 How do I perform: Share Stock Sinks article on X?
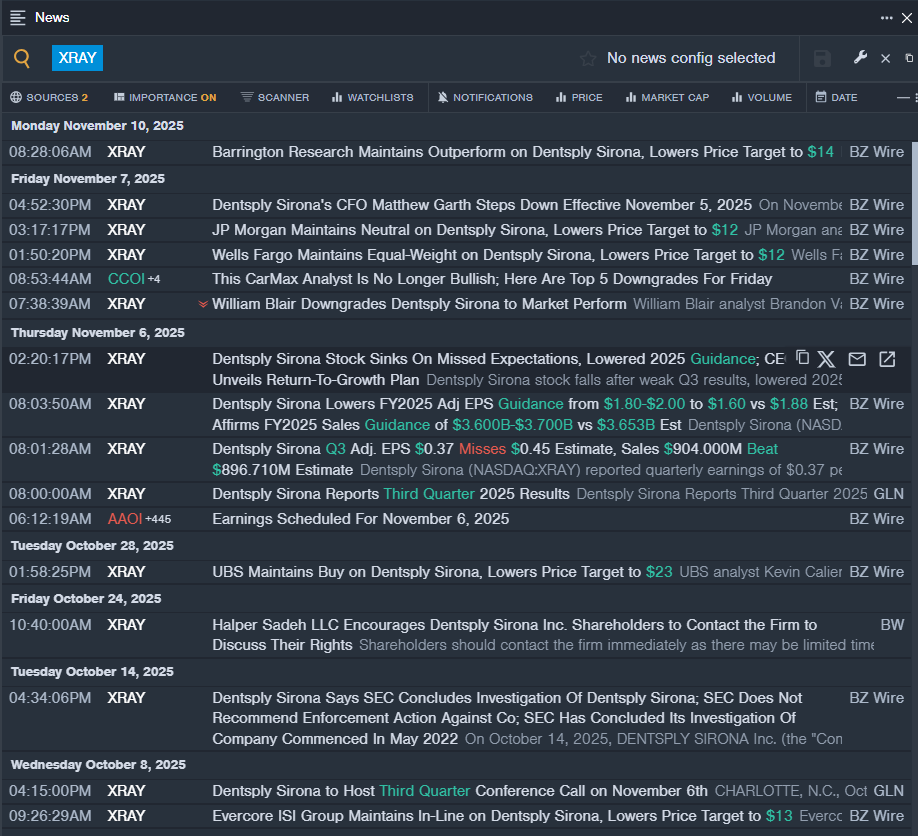point(827,358)
